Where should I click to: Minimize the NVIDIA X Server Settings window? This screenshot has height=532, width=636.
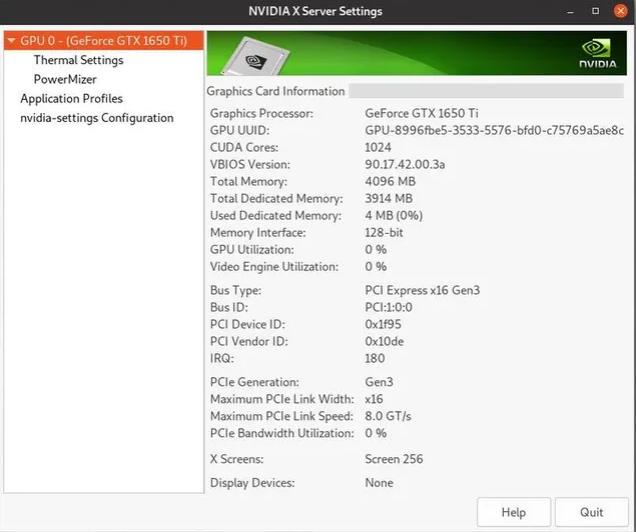570,12
